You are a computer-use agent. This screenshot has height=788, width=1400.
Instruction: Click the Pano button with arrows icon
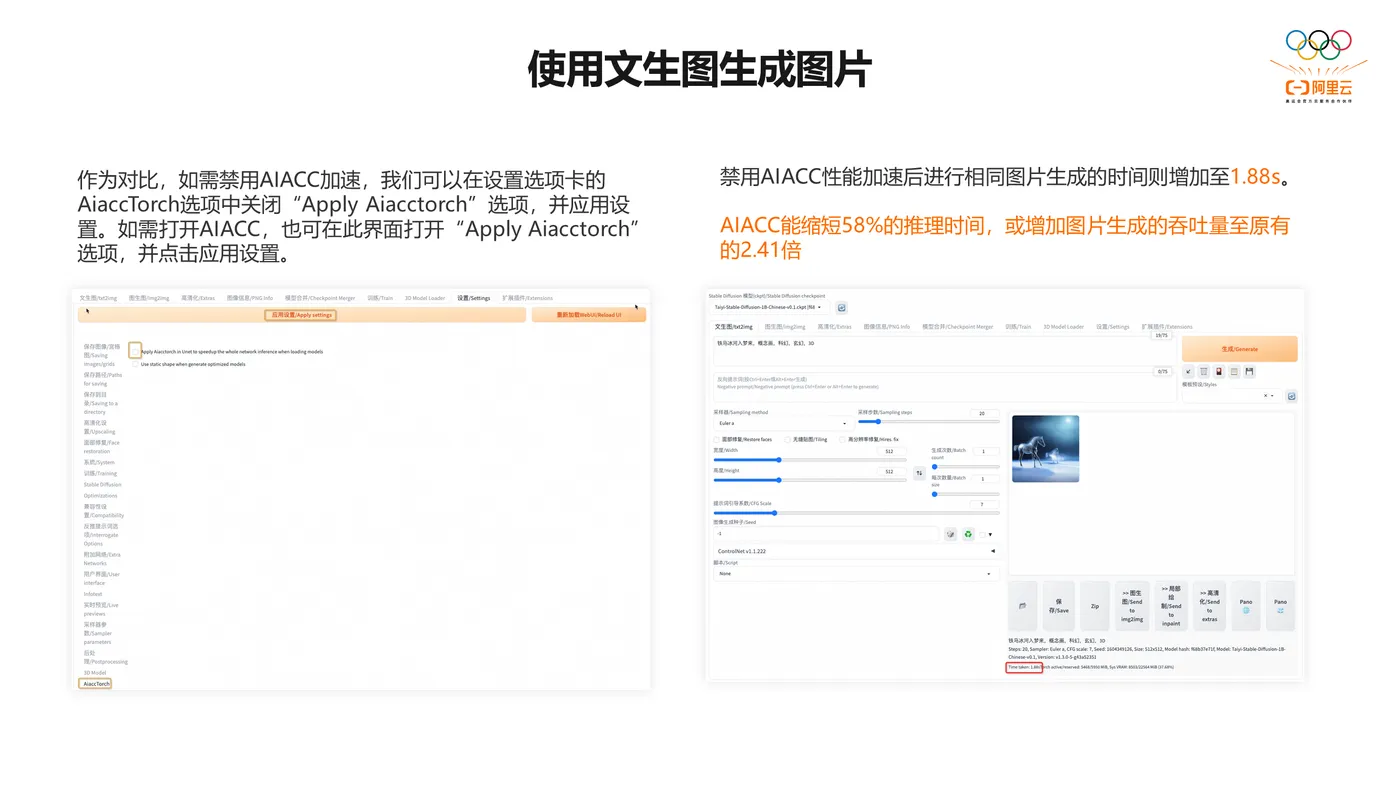(x=1280, y=606)
